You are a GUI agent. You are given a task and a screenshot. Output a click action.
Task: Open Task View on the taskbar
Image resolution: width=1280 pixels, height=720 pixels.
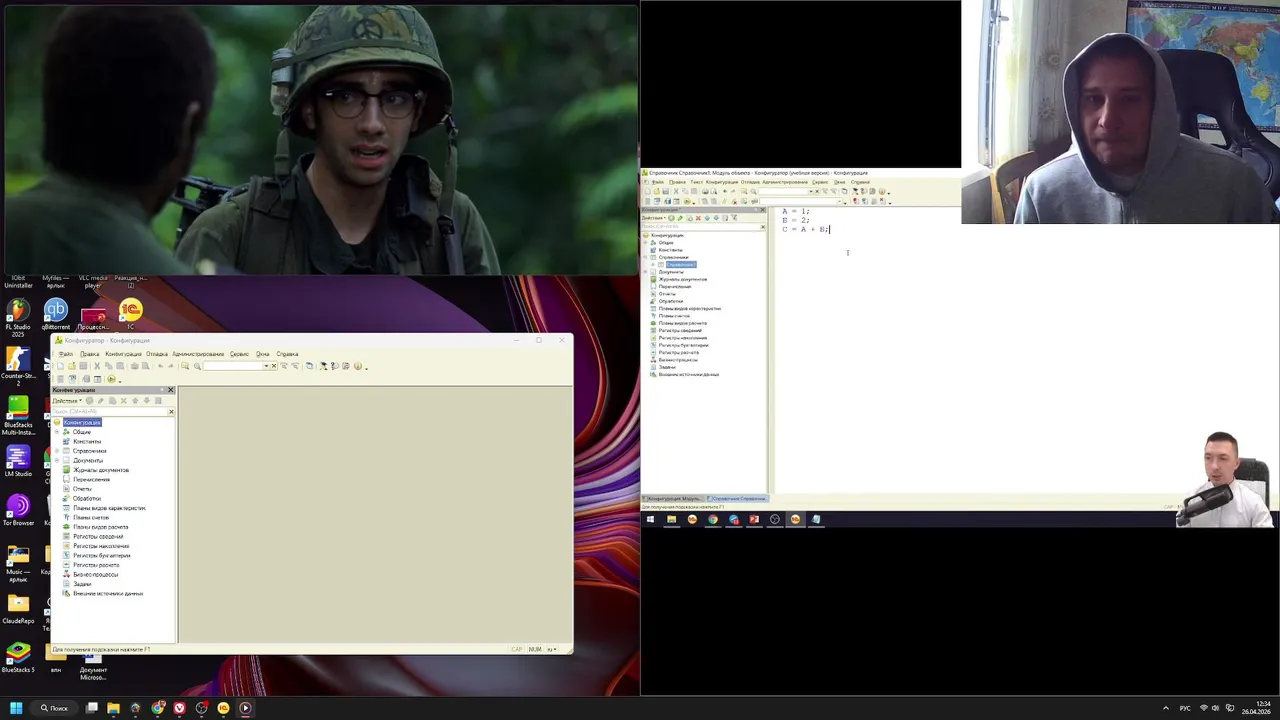click(91, 708)
